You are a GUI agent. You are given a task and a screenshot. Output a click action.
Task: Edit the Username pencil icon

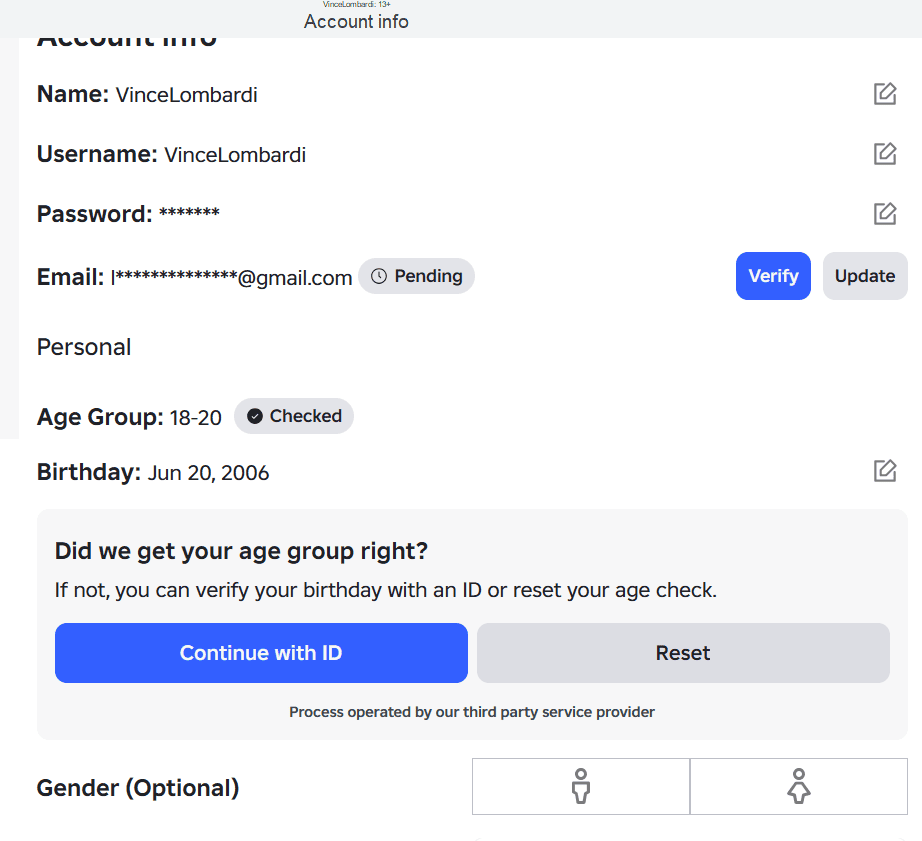pos(885,154)
